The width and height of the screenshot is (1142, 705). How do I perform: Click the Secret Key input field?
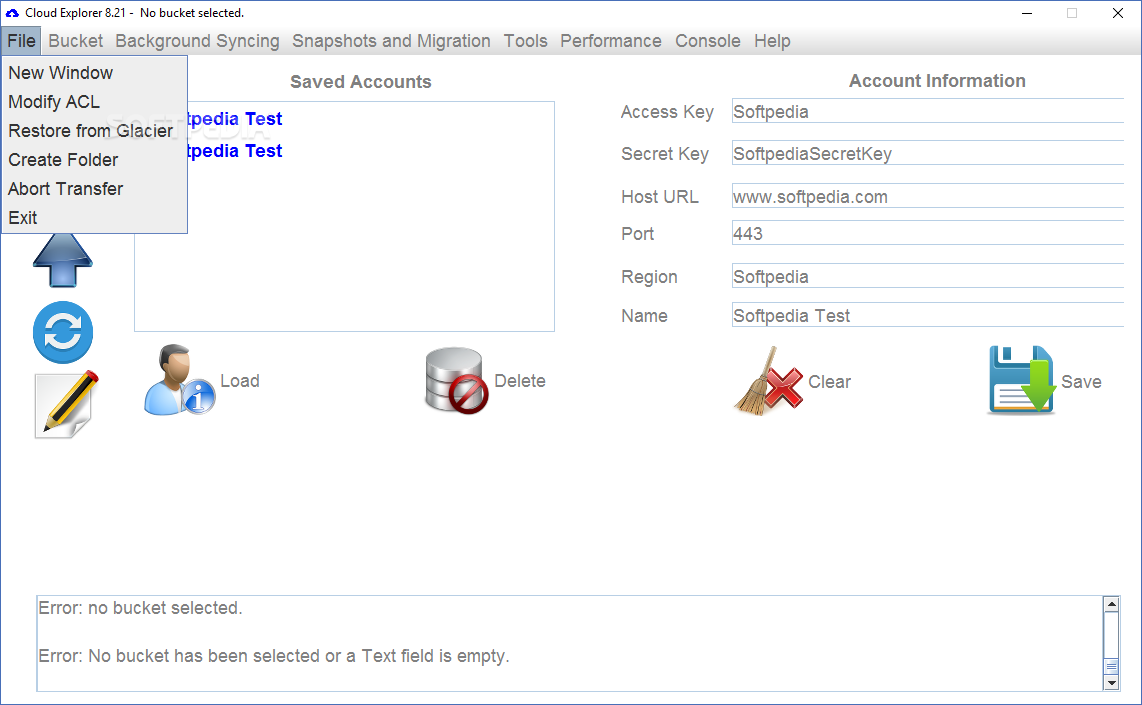[927, 154]
